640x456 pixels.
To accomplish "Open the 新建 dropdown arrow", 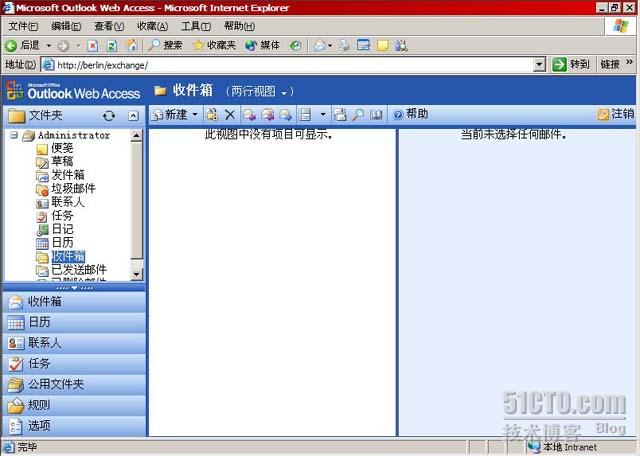I will [x=195, y=115].
